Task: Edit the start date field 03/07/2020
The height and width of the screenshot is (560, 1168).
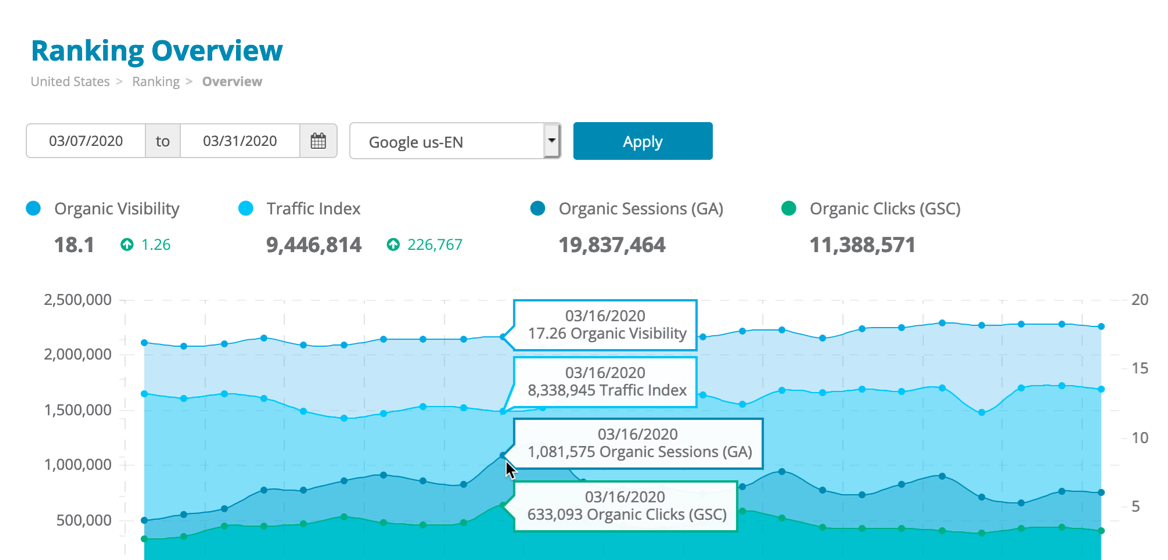Action: click(86, 141)
